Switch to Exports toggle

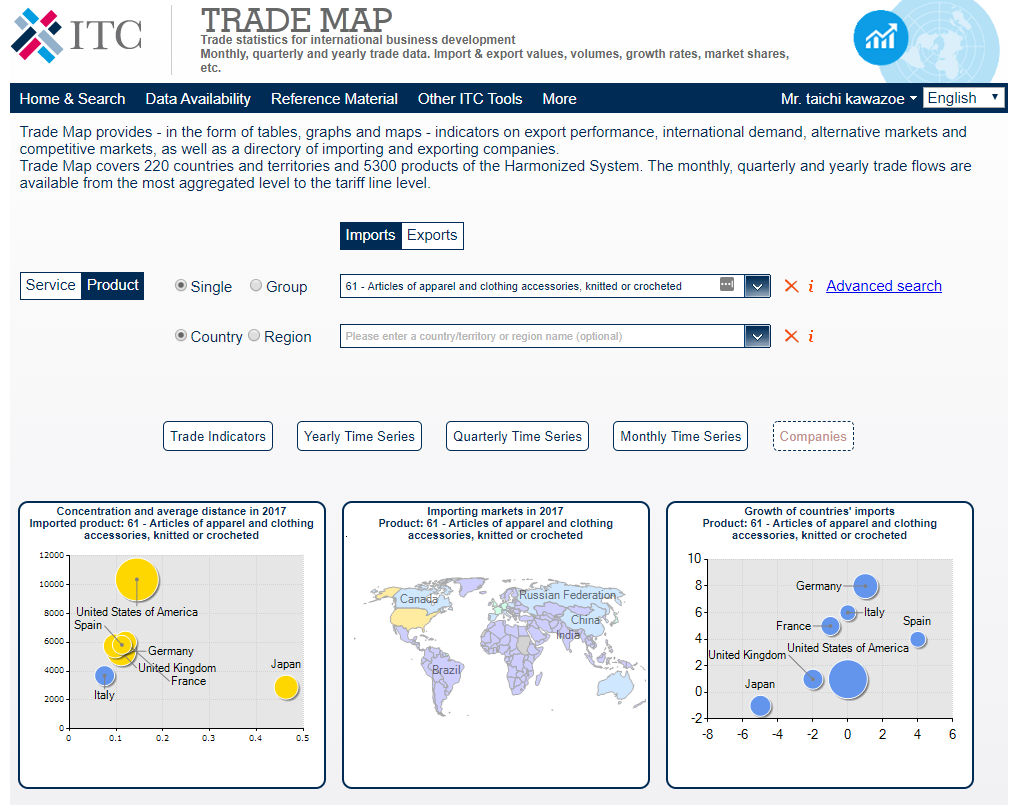tap(432, 235)
